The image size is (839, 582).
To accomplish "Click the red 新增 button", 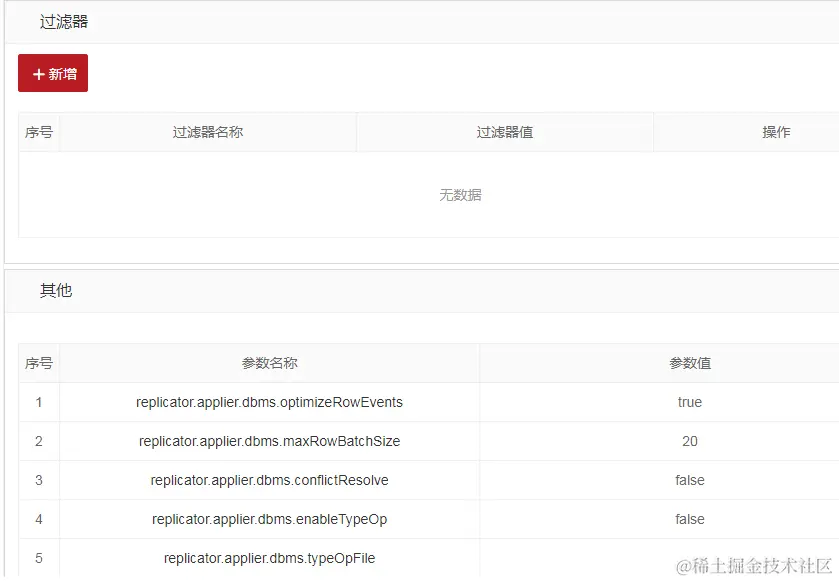I will tap(53, 73).
